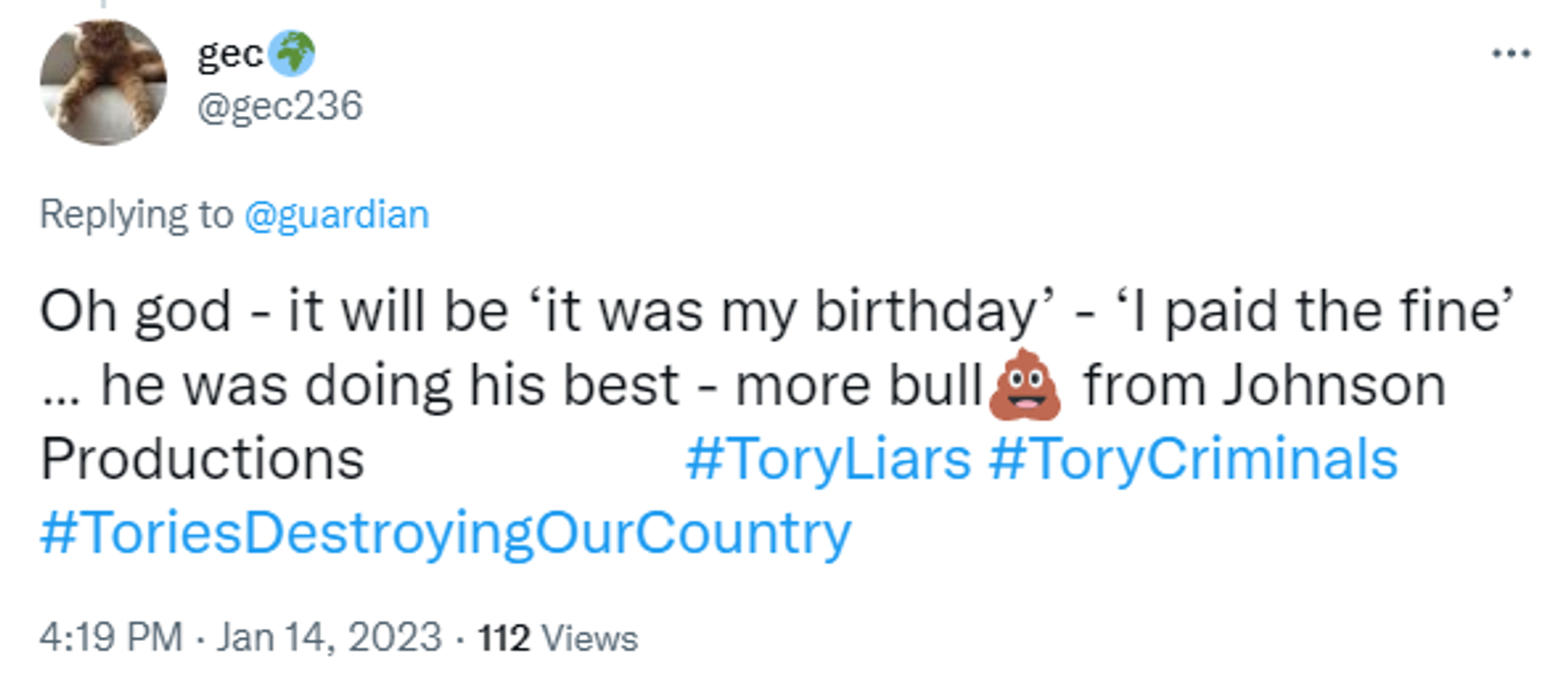
Task: Open the #ToriesDestroyingOurCountry hashtag
Action: tap(445, 534)
